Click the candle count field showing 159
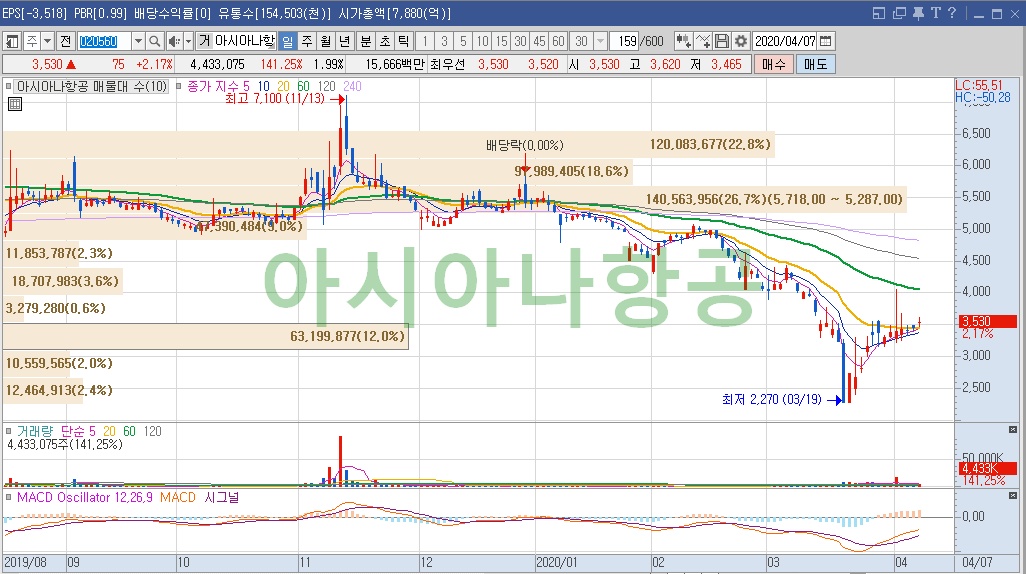 [x=625, y=41]
